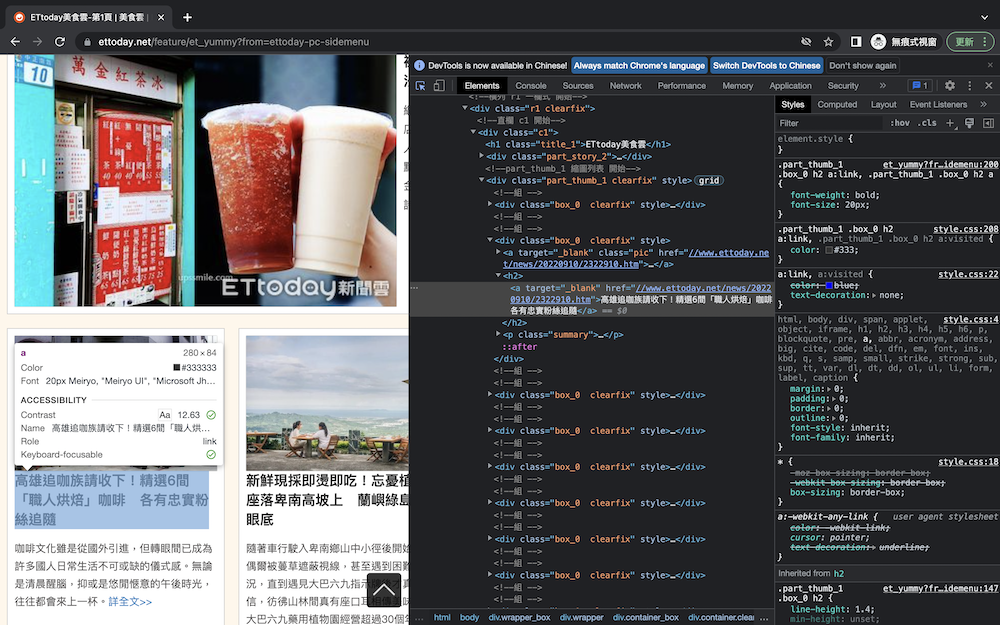This screenshot has height=625, width=1000.
Task: Click the page scroll-to-top arrow button
Action: [x=384, y=591]
